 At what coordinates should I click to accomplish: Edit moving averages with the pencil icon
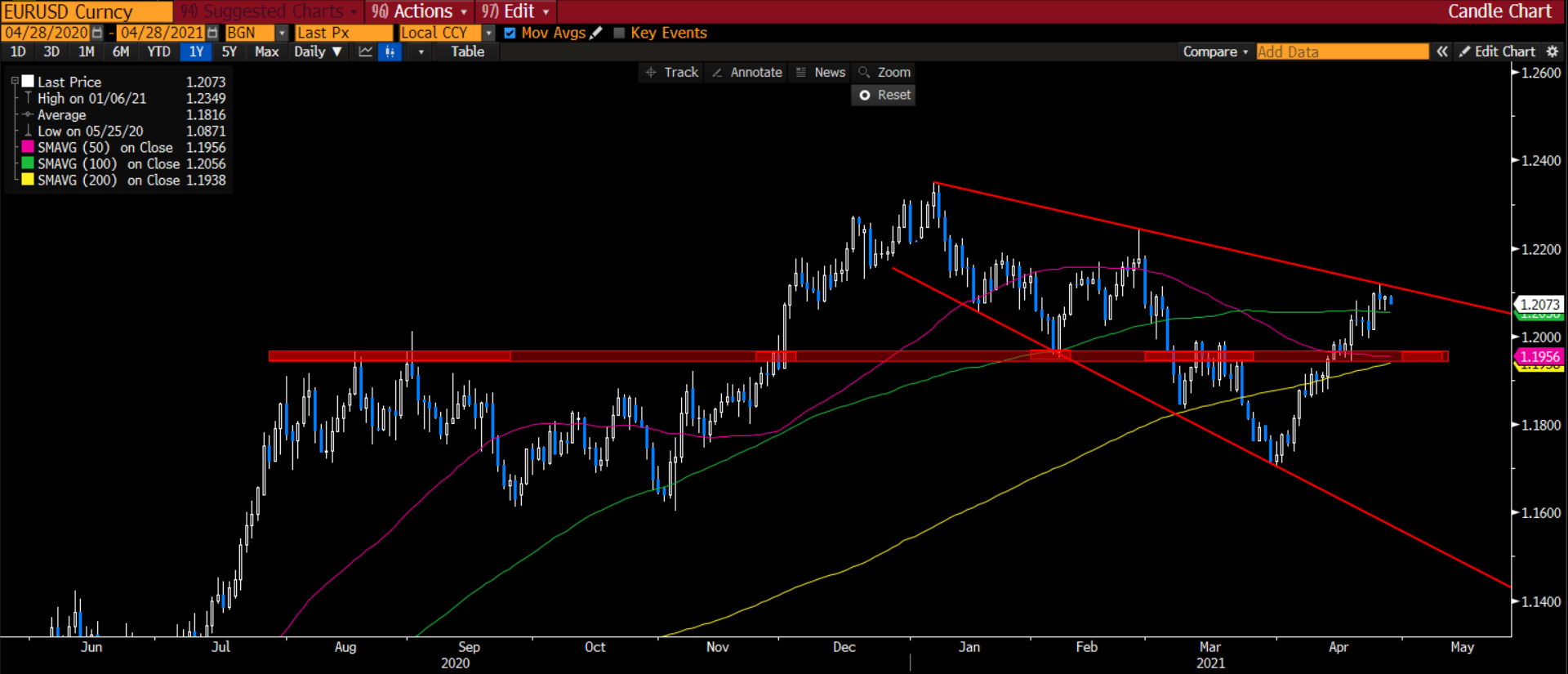coord(596,33)
